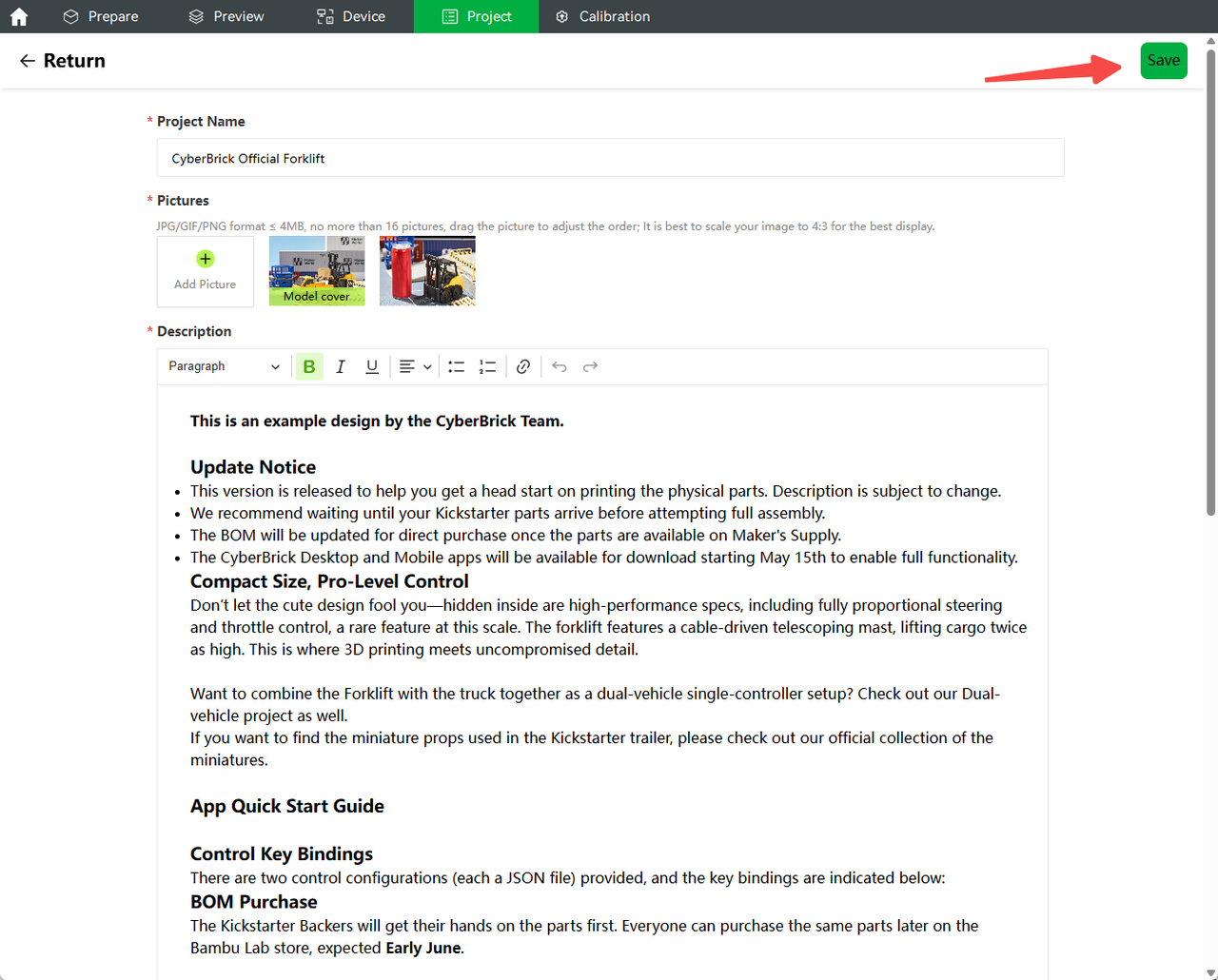Screen dimensions: 1218x980
Task: Return to the previous page
Action: tap(62, 61)
